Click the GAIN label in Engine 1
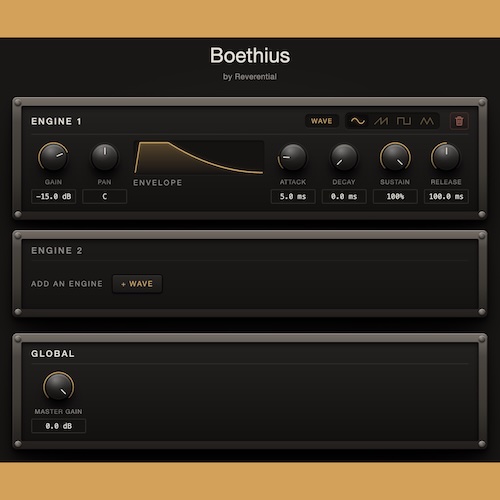The width and height of the screenshot is (500, 500). pos(53,182)
